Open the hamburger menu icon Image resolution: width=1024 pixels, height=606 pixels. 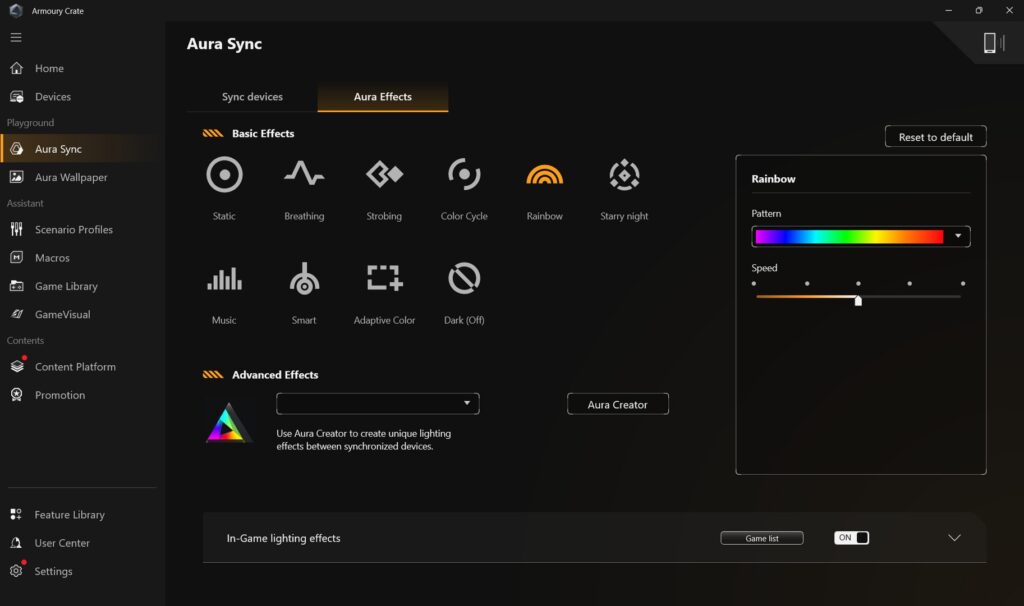click(x=16, y=37)
